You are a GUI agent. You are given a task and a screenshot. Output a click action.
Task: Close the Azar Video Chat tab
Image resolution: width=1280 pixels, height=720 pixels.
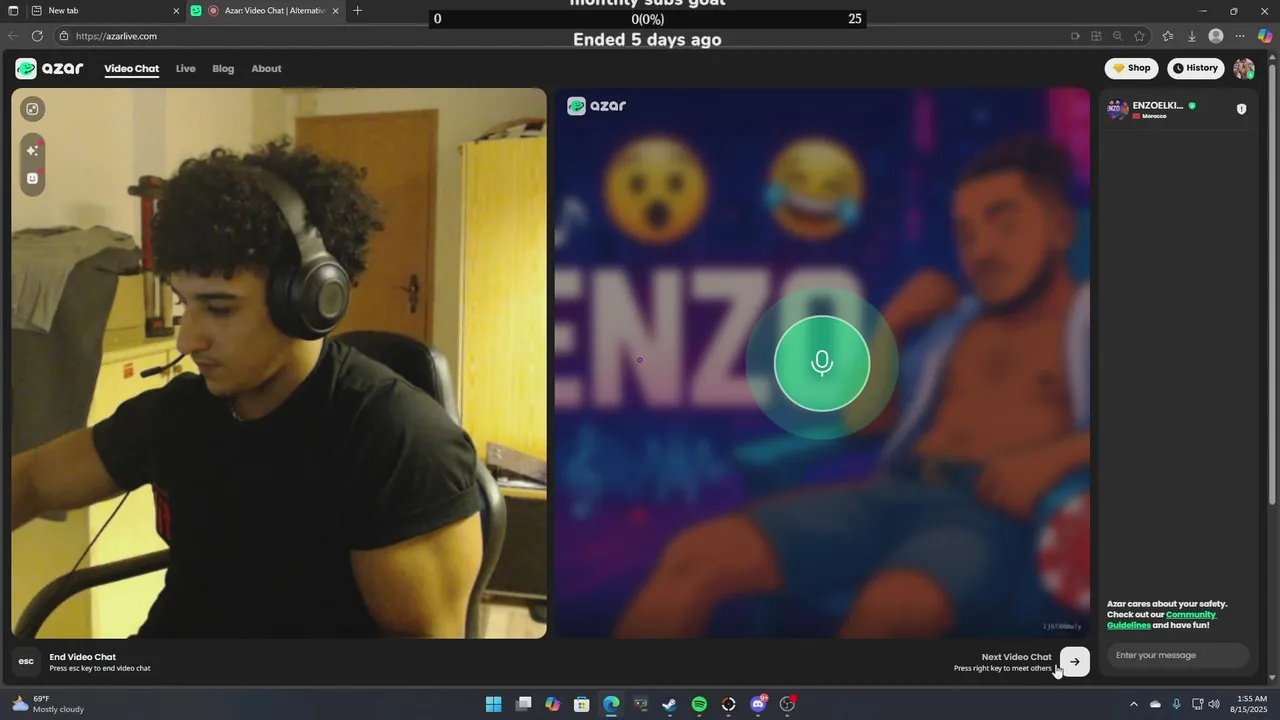(335, 11)
